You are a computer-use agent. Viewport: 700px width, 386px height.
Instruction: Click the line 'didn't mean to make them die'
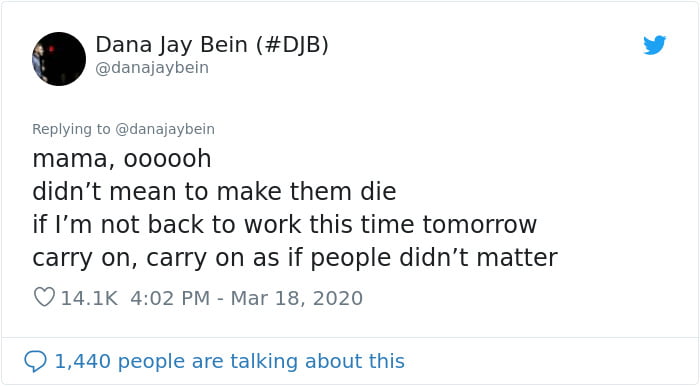tap(214, 192)
